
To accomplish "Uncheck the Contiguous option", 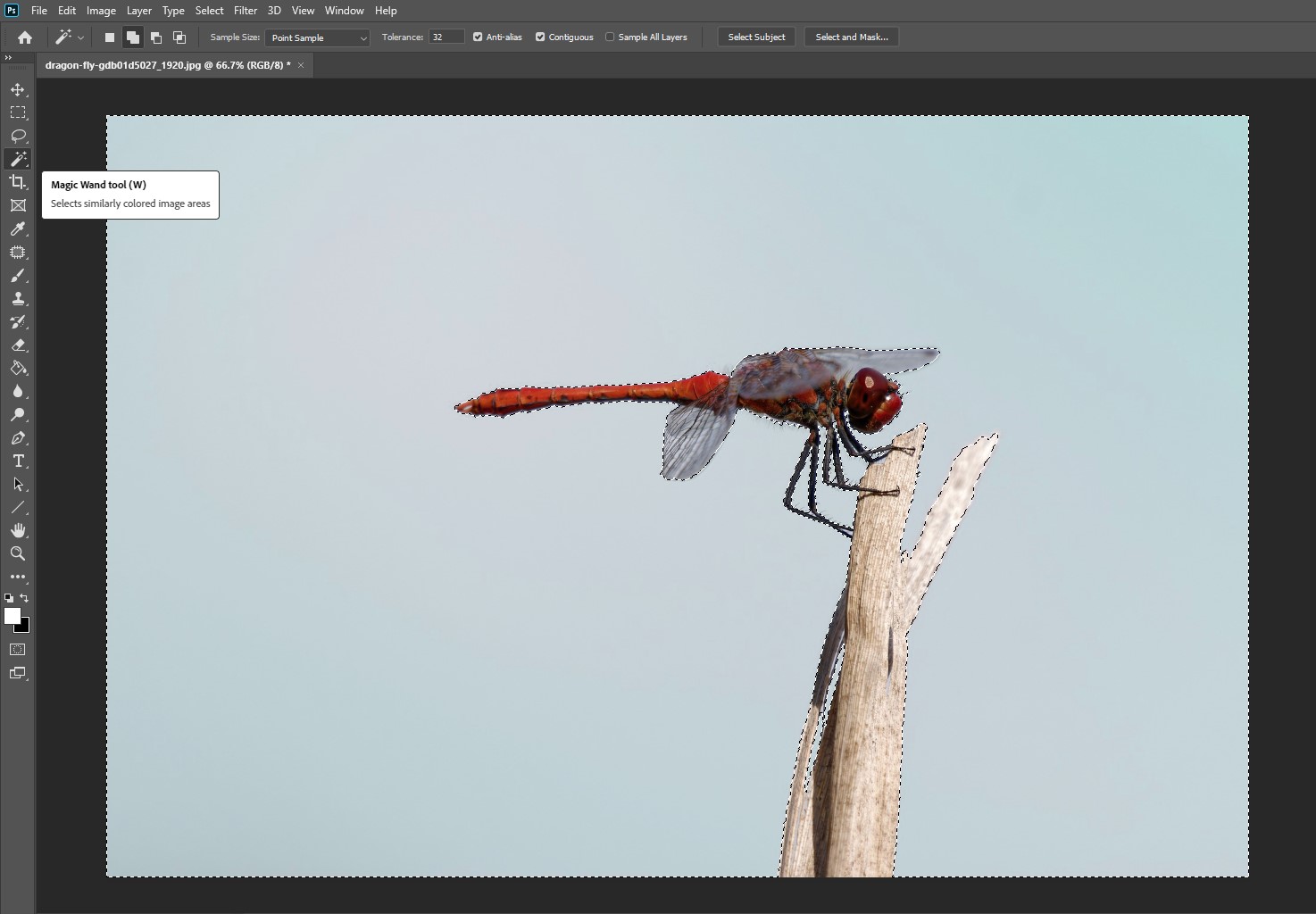I will coord(540,37).
